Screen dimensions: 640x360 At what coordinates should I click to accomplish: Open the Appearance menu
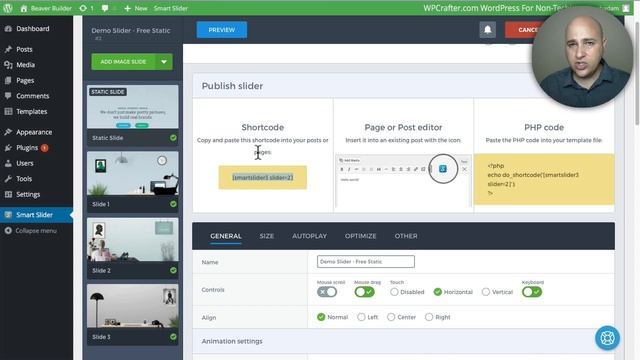34,132
